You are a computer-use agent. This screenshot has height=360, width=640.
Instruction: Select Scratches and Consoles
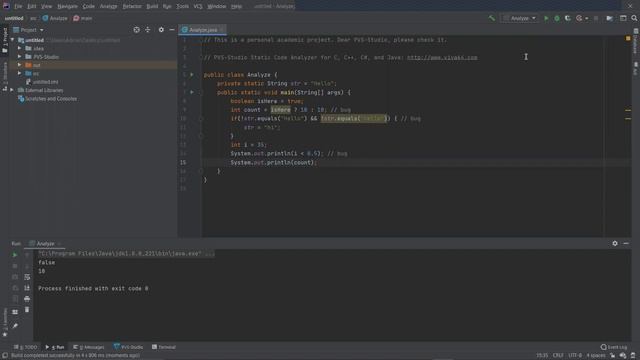(47, 98)
